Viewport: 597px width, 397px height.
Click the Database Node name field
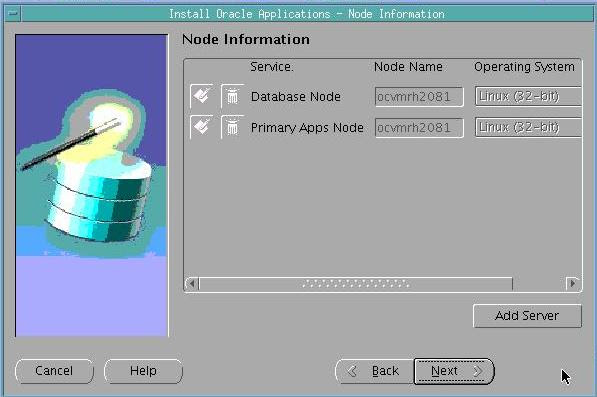tap(419, 97)
